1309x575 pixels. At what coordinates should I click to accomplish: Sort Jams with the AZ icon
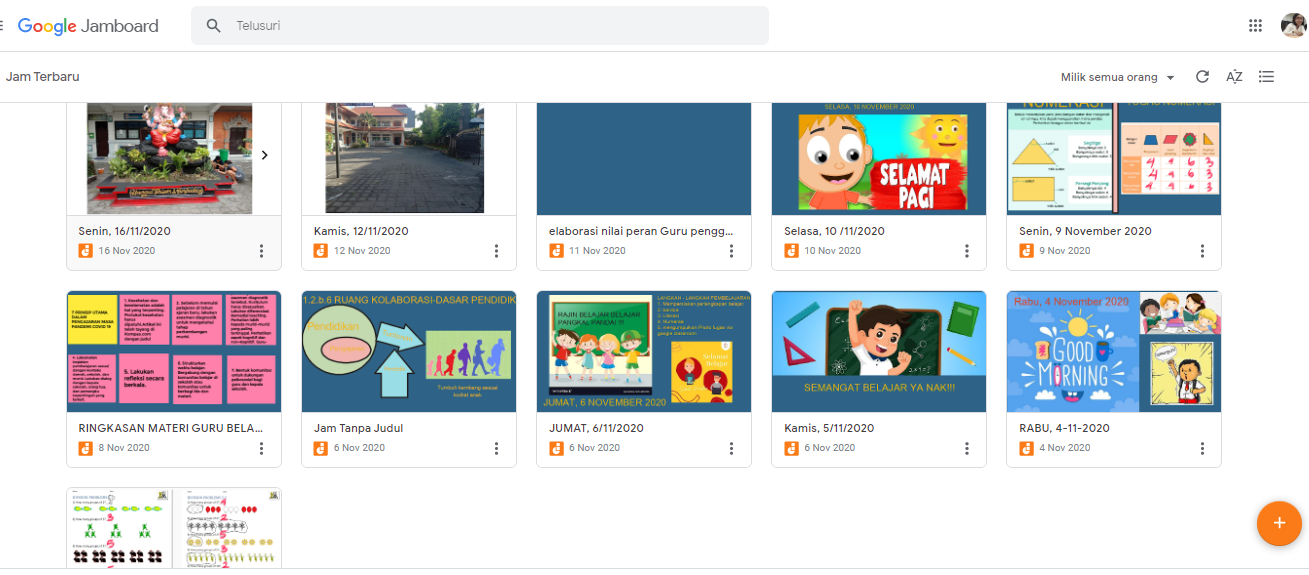coord(1234,77)
